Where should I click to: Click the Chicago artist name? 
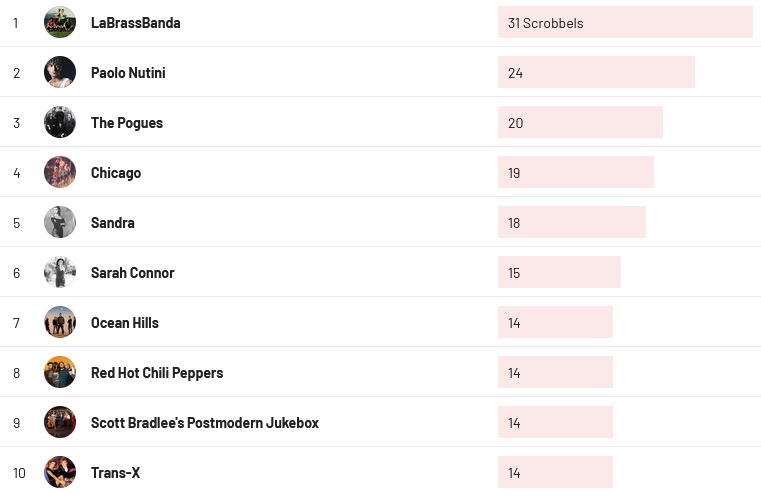pyautogui.click(x=116, y=173)
